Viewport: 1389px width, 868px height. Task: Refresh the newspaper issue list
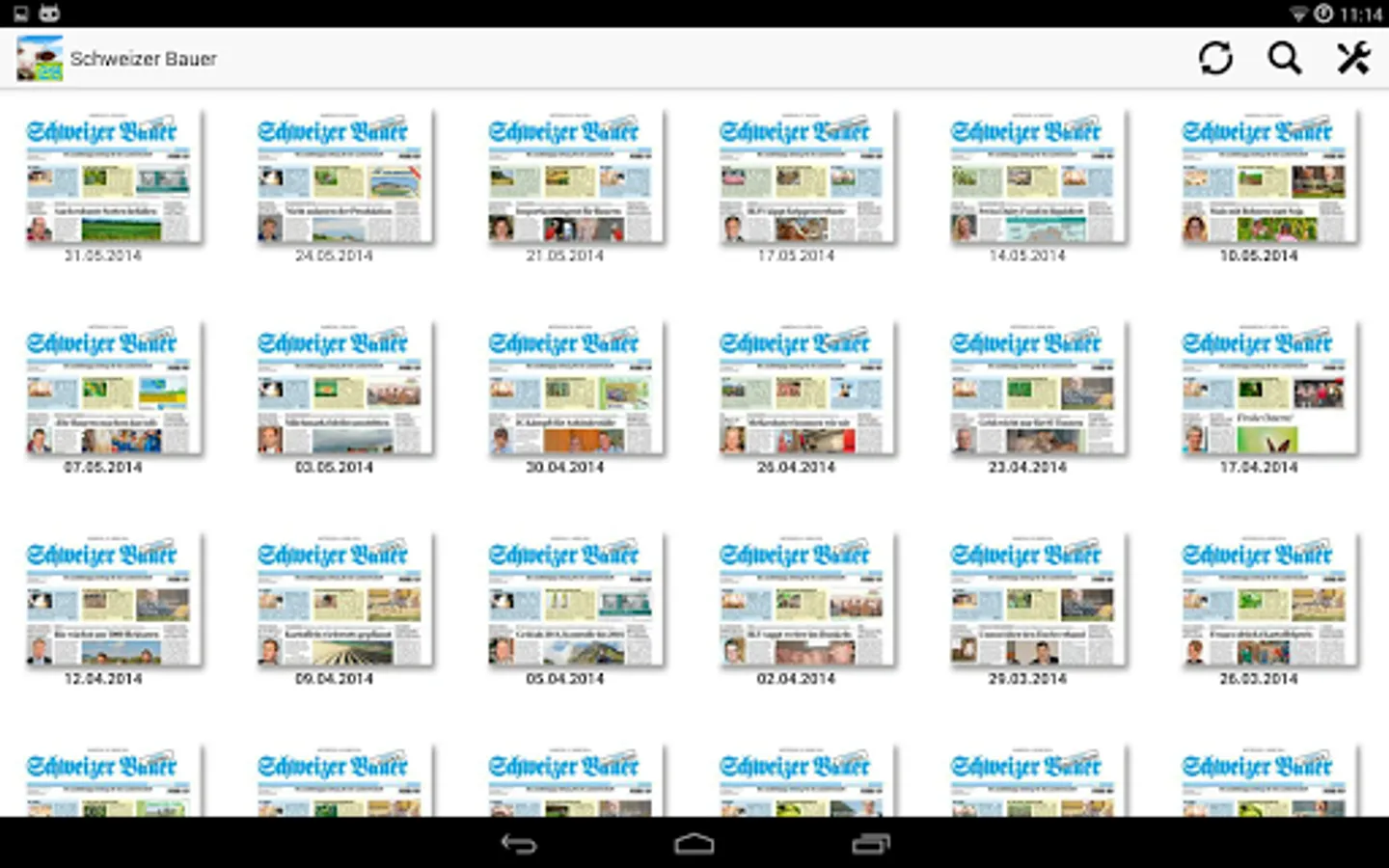(1215, 58)
